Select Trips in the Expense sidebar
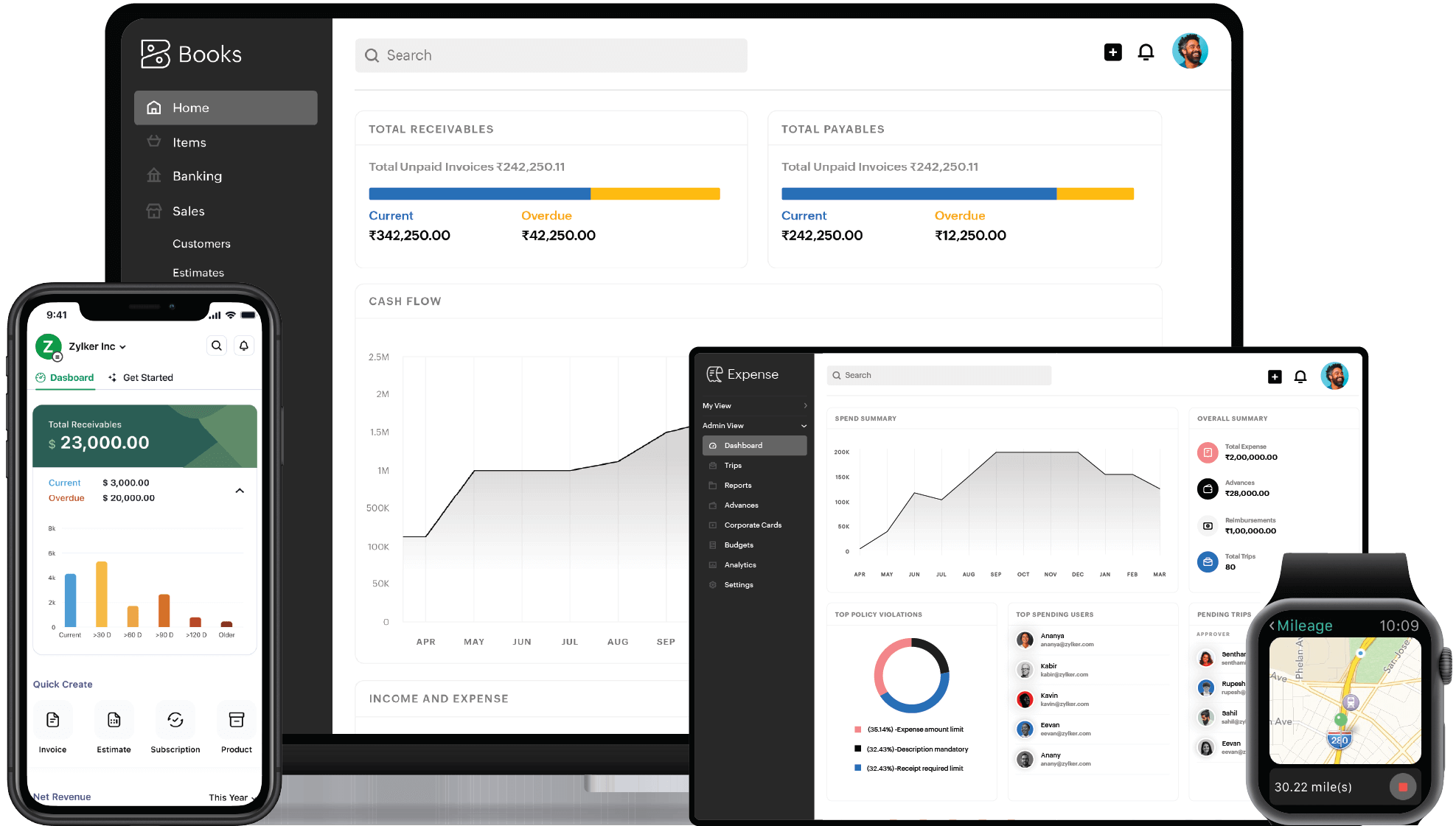Screen dimensions: 1456x826 tap(733, 465)
